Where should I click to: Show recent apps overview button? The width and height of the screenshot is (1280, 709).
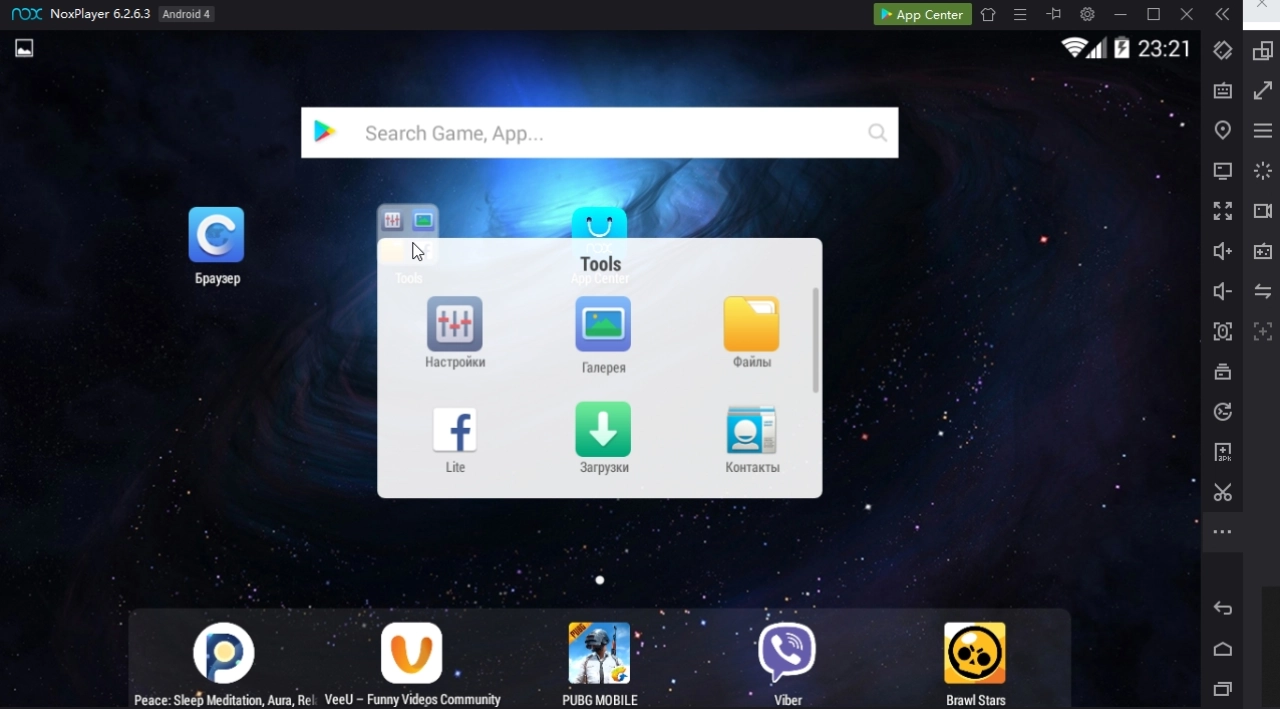[x=1222, y=689]
